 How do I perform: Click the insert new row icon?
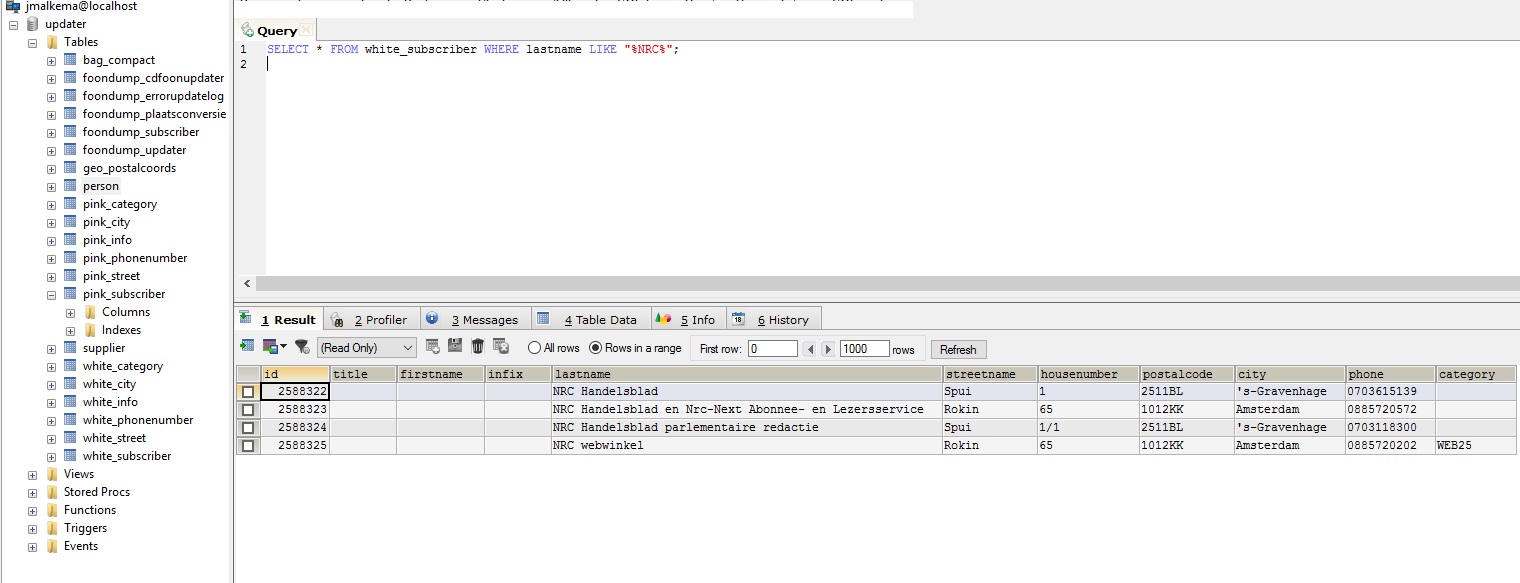(x=433, y=346)
